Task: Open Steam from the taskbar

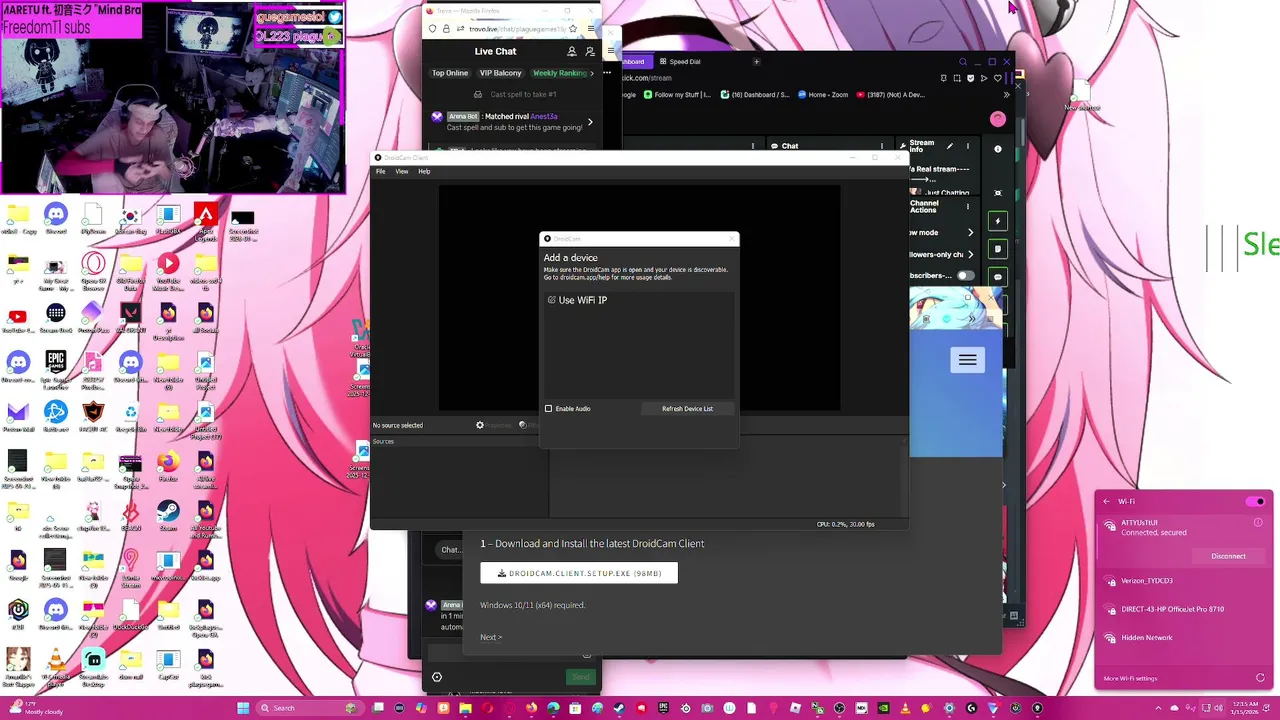Action: point(619,708)
